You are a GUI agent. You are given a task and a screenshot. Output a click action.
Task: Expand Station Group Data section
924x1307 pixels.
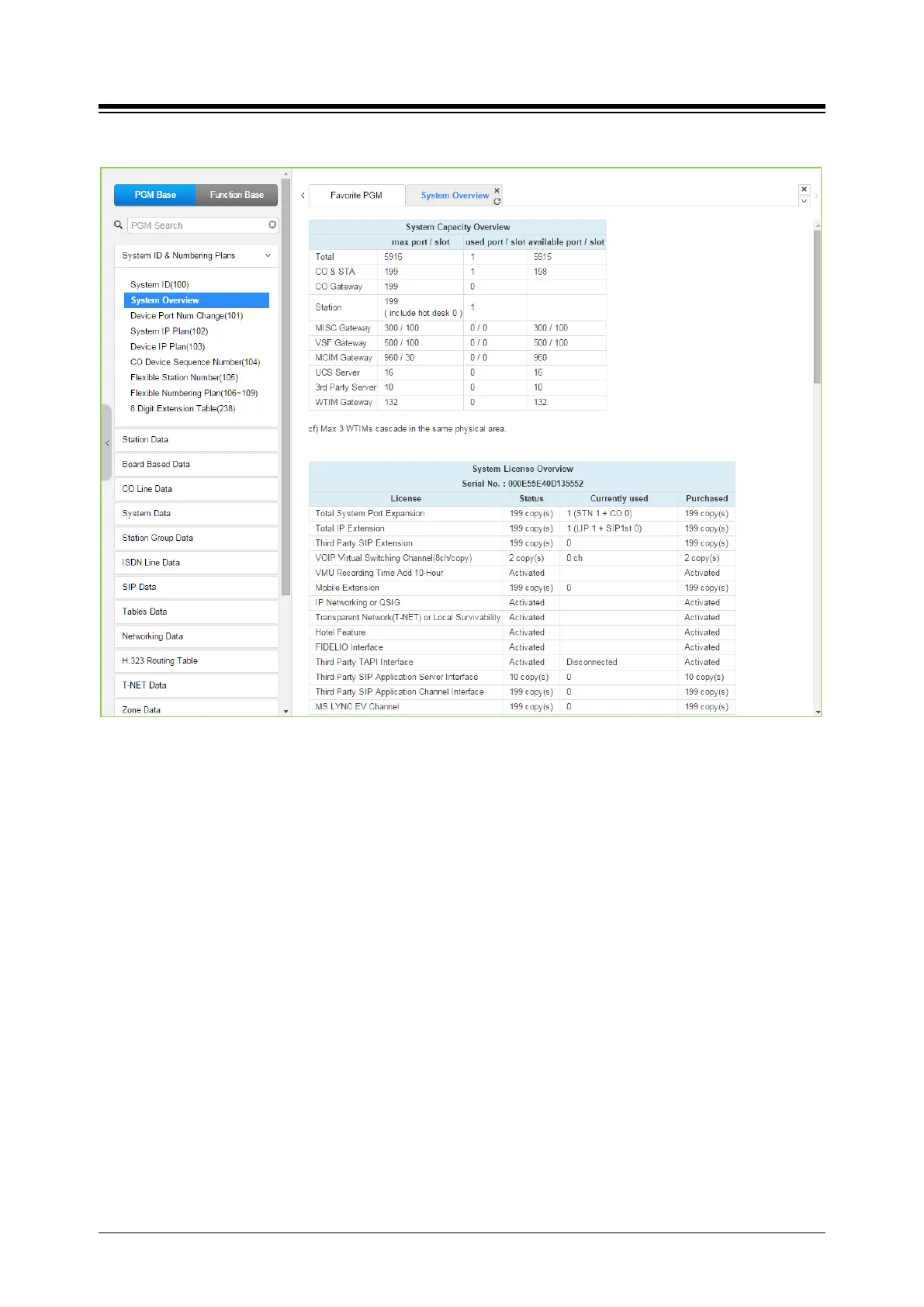(x=196, y=538)
